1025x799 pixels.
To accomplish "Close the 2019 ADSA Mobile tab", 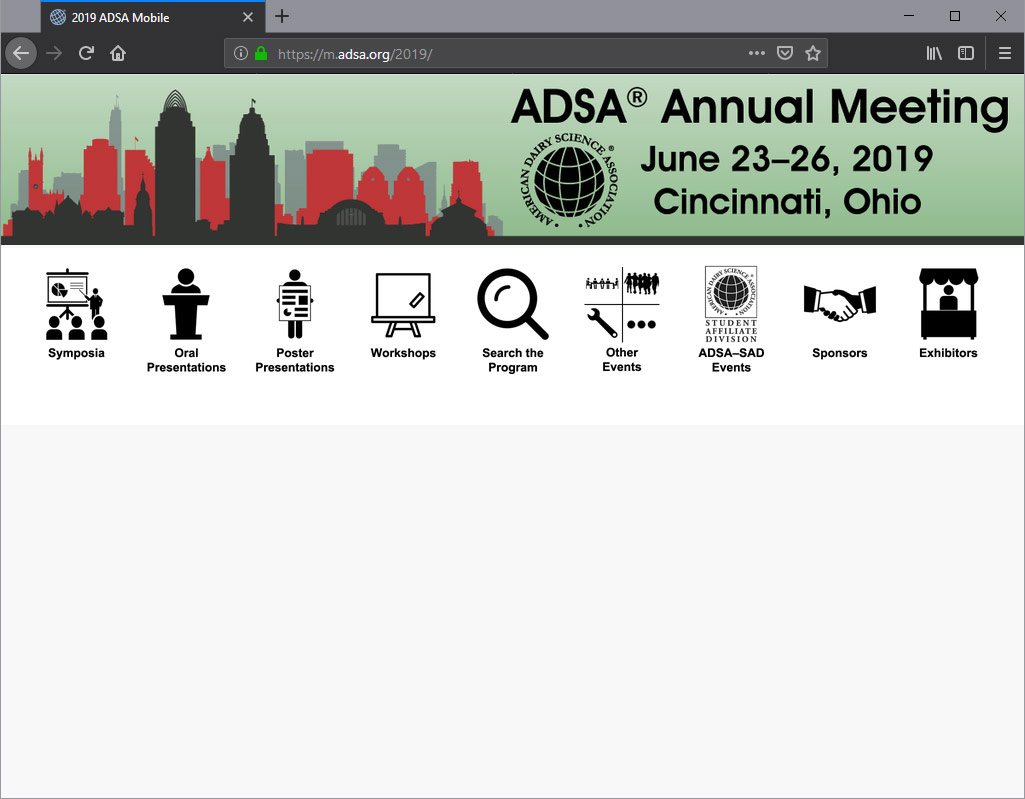I will point(248,17).
